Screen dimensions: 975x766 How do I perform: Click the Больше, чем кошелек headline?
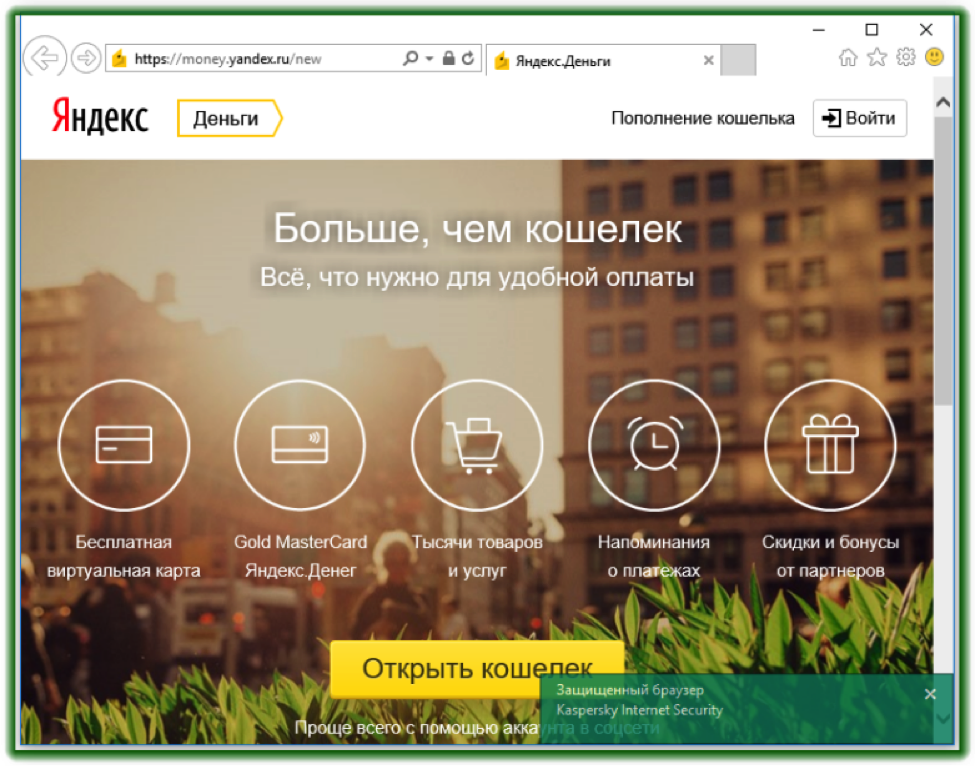click(477, 229)
